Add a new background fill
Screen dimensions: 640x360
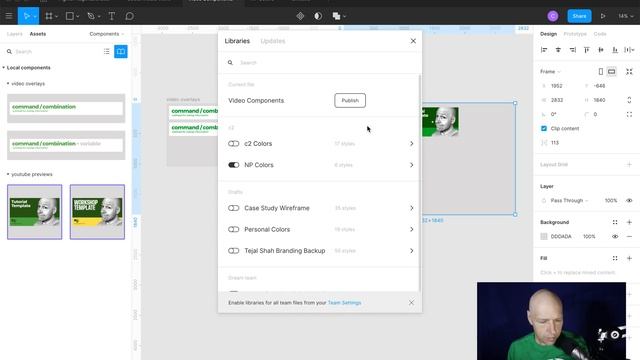629,222
